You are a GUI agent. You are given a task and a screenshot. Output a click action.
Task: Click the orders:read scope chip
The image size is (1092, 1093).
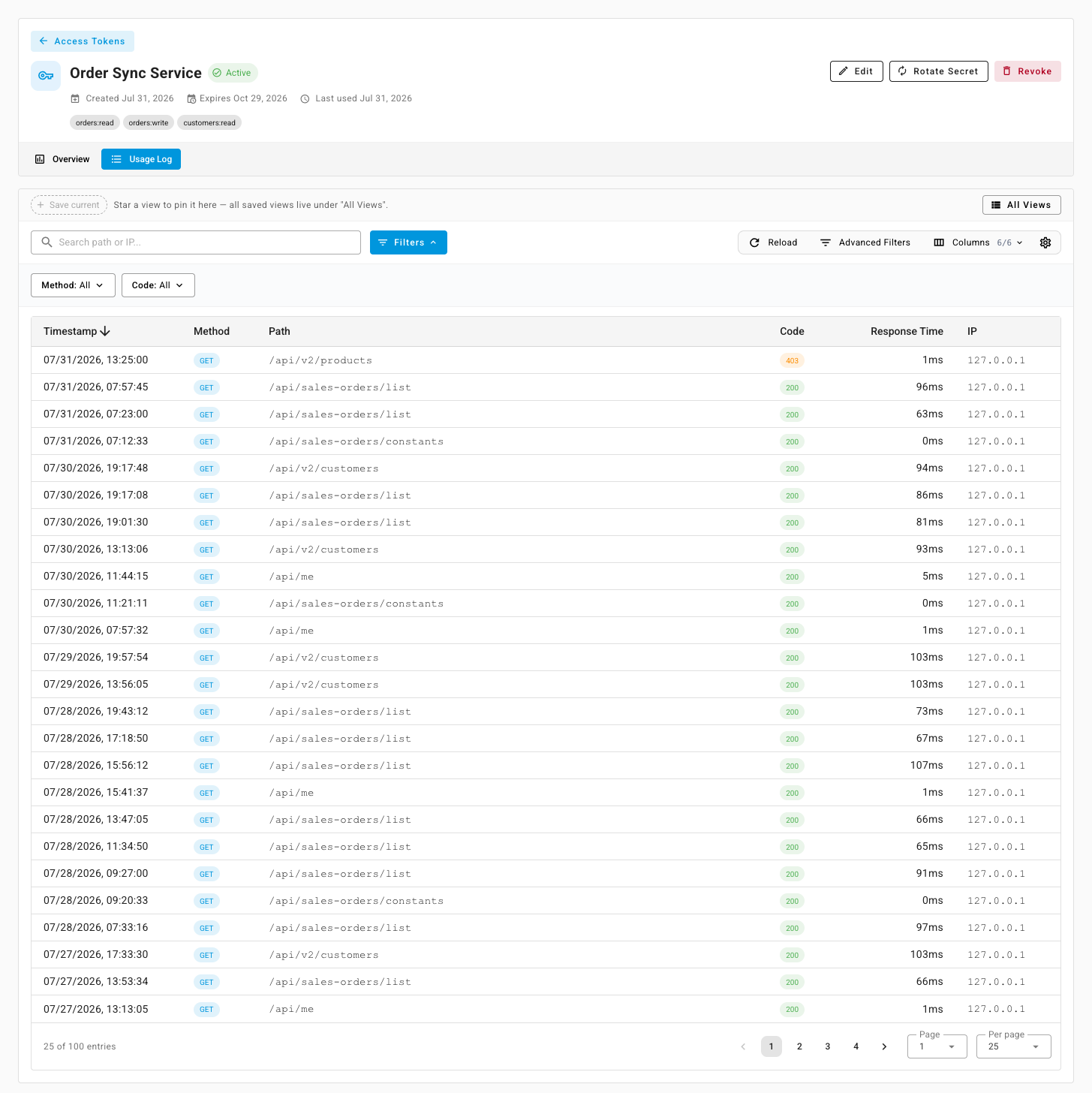click(95, 122)
